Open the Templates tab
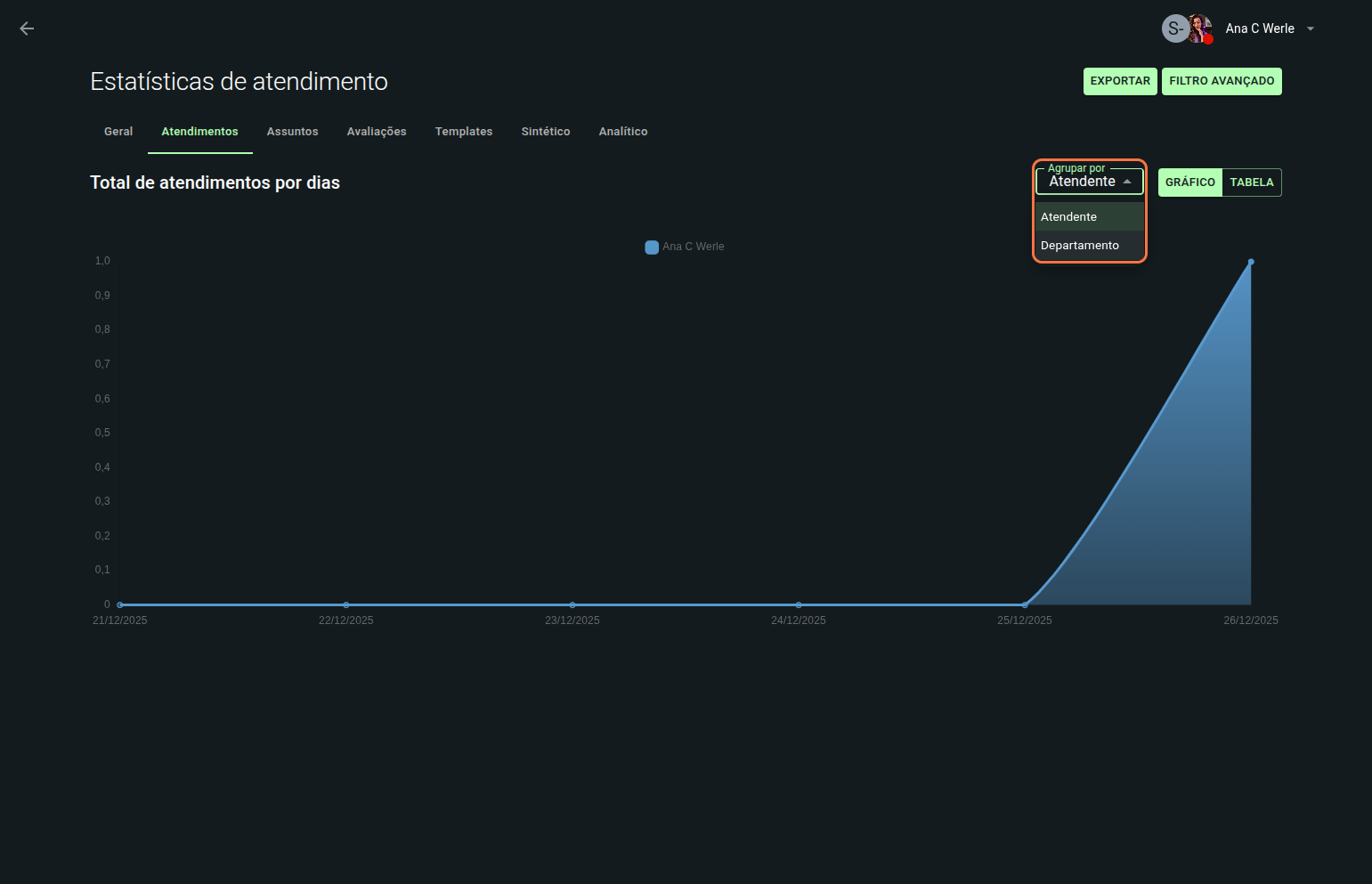Image resolution: width=1372 pixels, height=884 pixels. tap(464, 132)
